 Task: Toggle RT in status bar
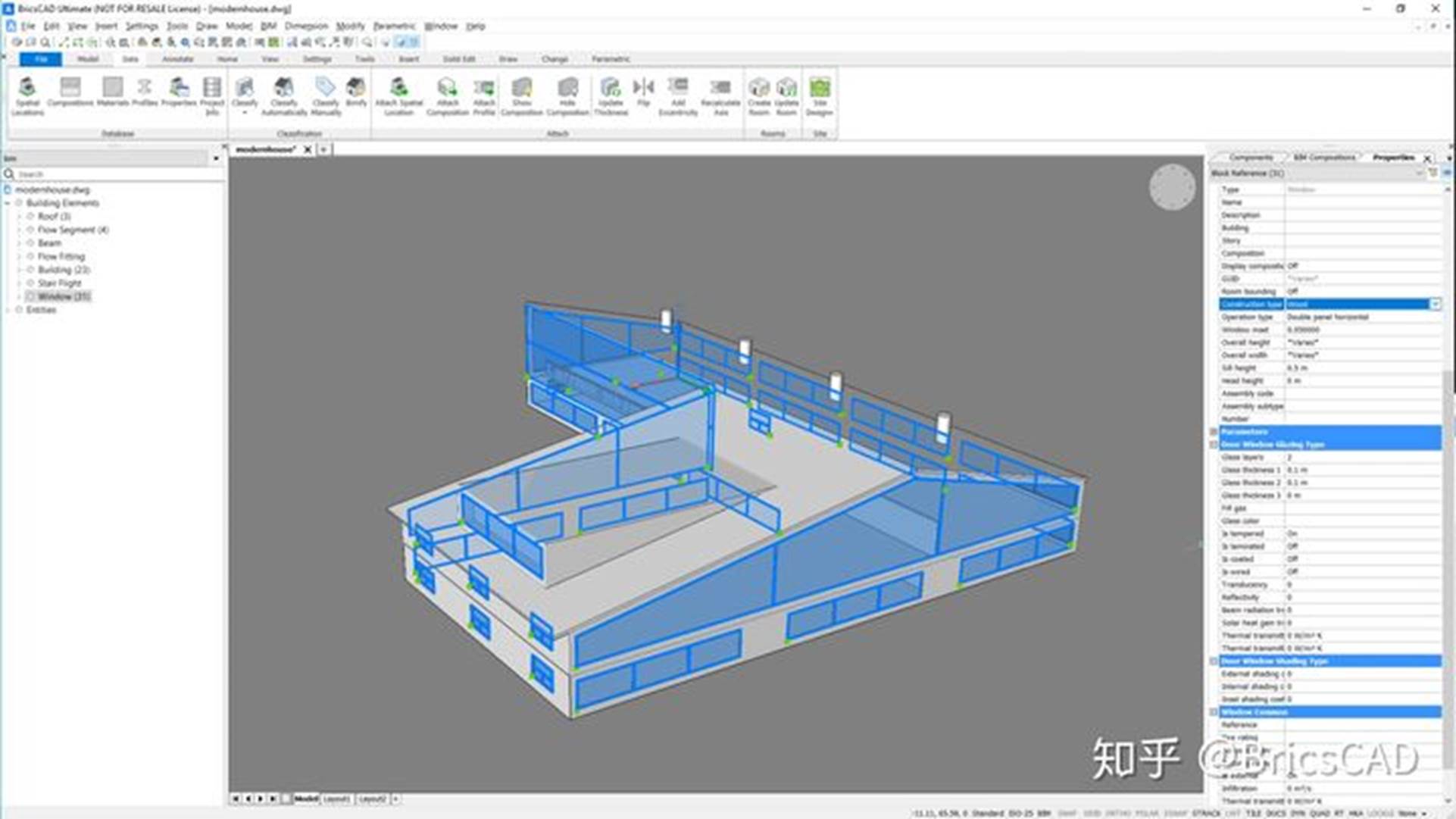1339,814
